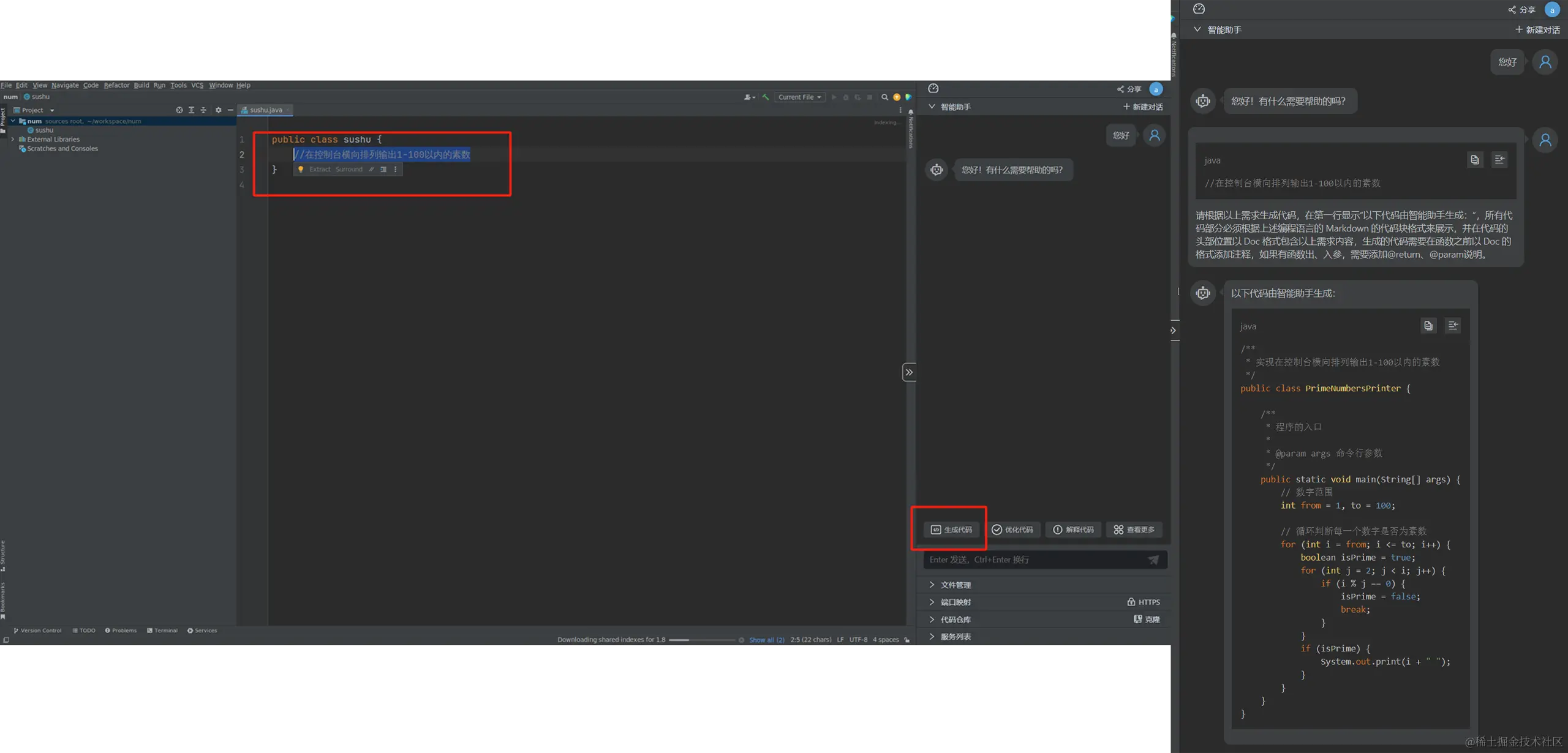Open the Build menu
The width and height of the screenshot is (1568, 753).
click(141, 85)
